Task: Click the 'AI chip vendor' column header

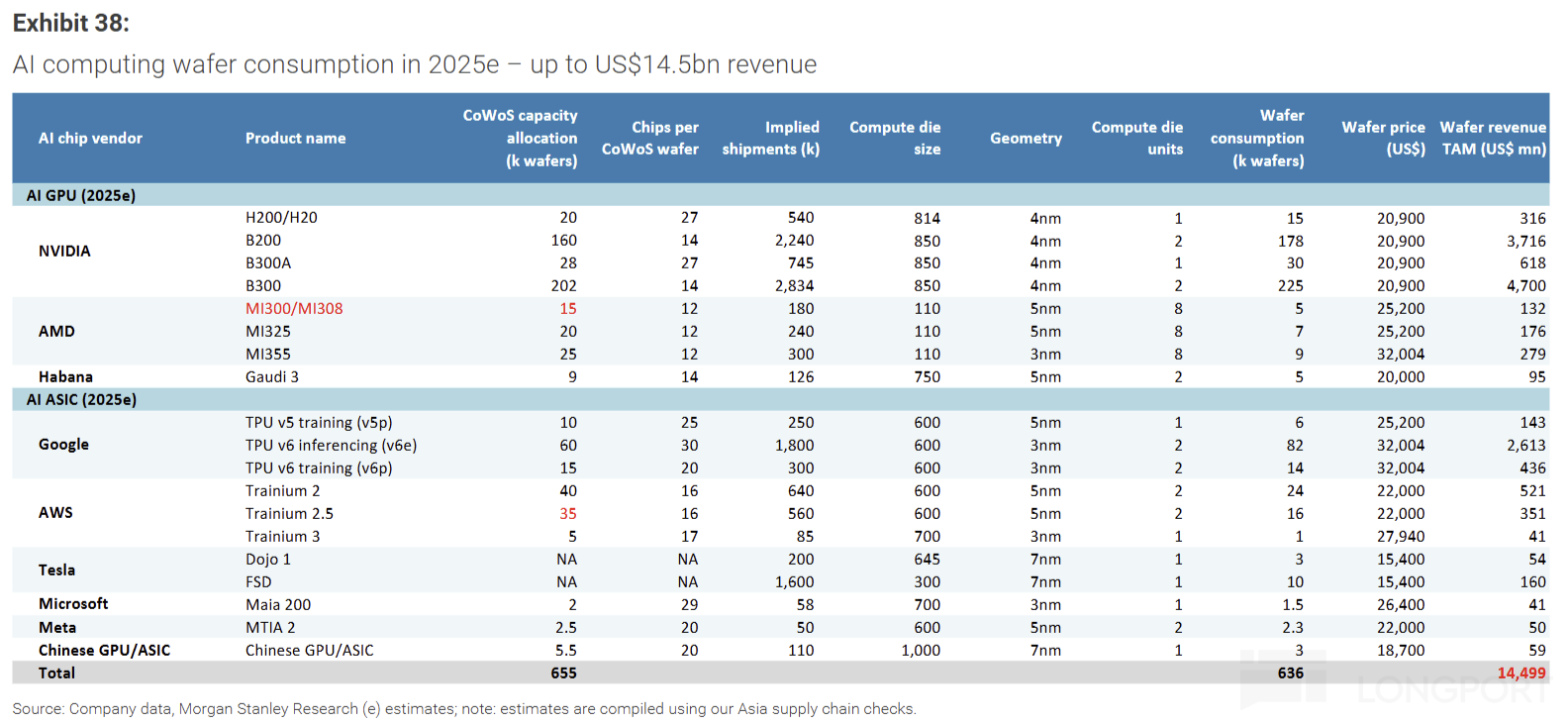Action: coord(90,139)
